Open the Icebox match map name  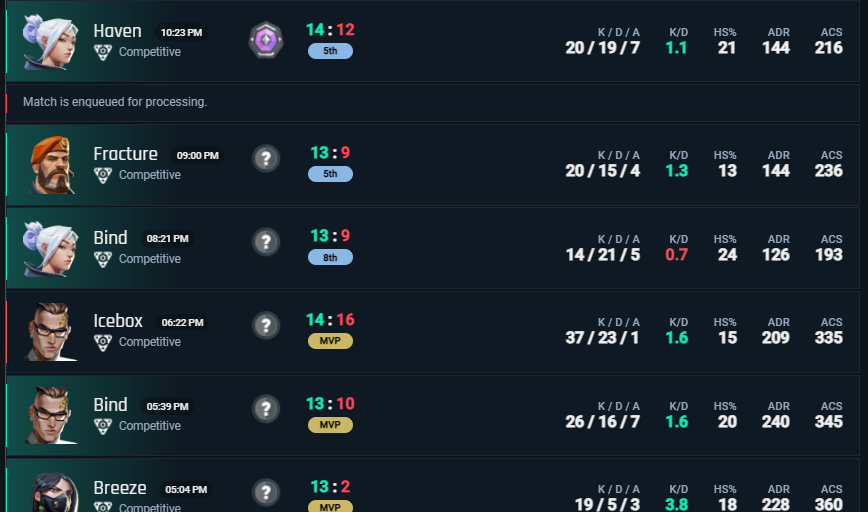118,321
